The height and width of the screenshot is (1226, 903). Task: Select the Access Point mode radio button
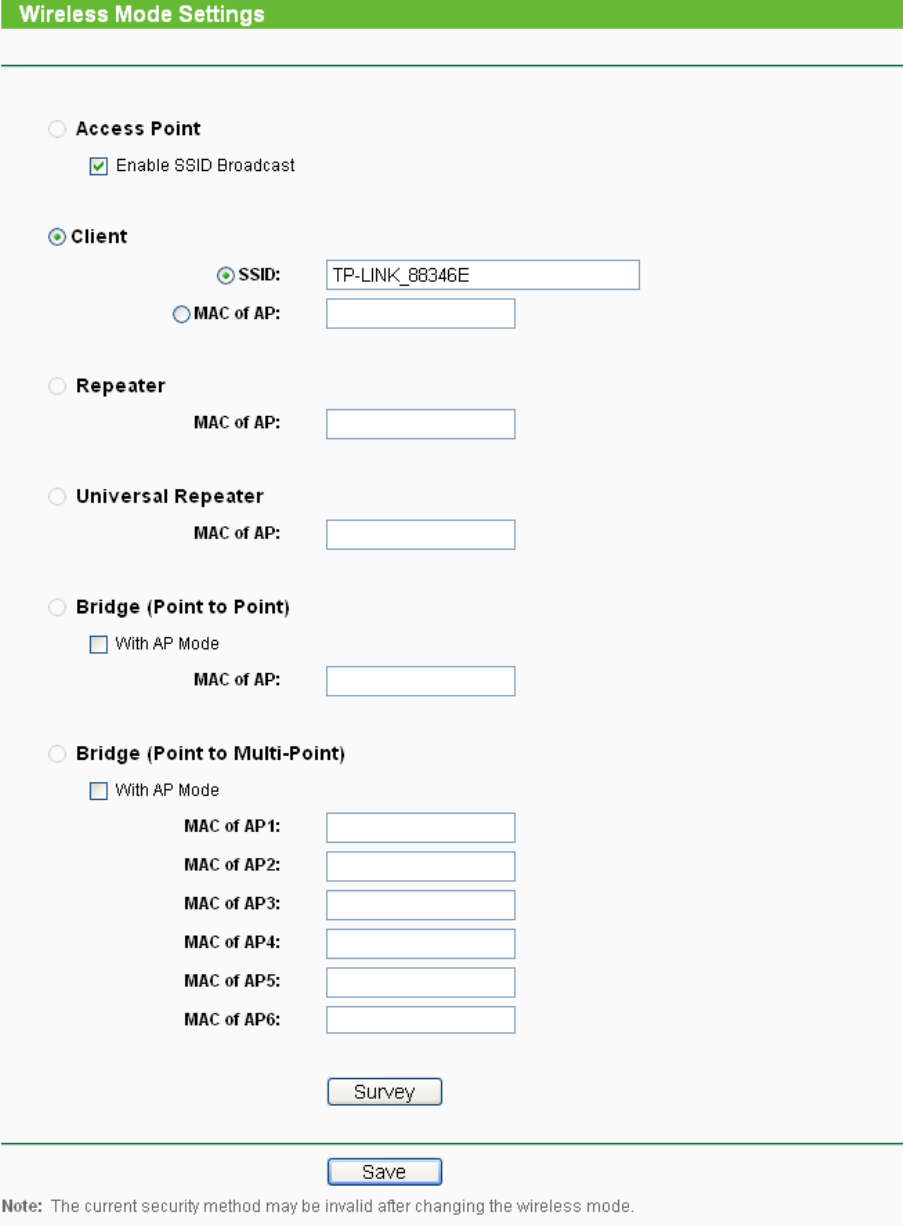(58, 129)
